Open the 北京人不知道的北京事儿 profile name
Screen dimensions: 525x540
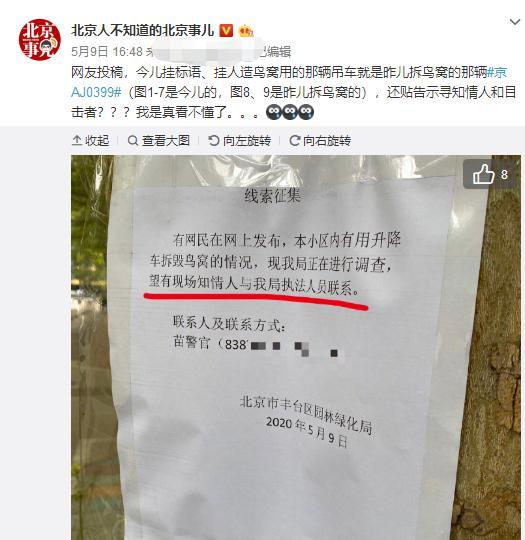[x=143, y=31]
